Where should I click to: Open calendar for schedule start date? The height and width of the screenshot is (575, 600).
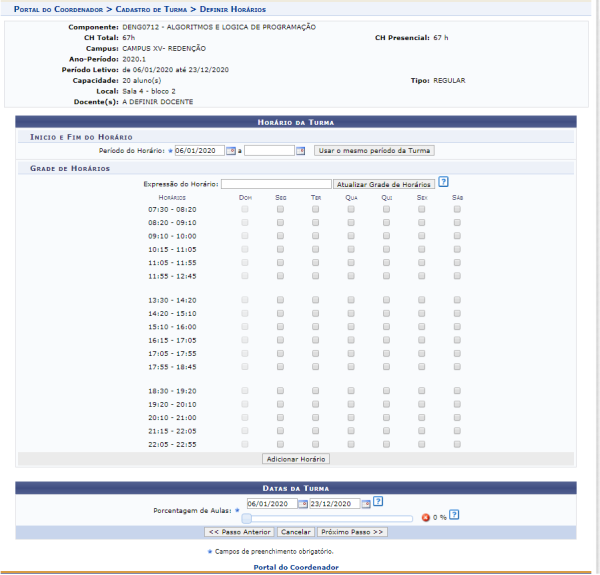231,151
